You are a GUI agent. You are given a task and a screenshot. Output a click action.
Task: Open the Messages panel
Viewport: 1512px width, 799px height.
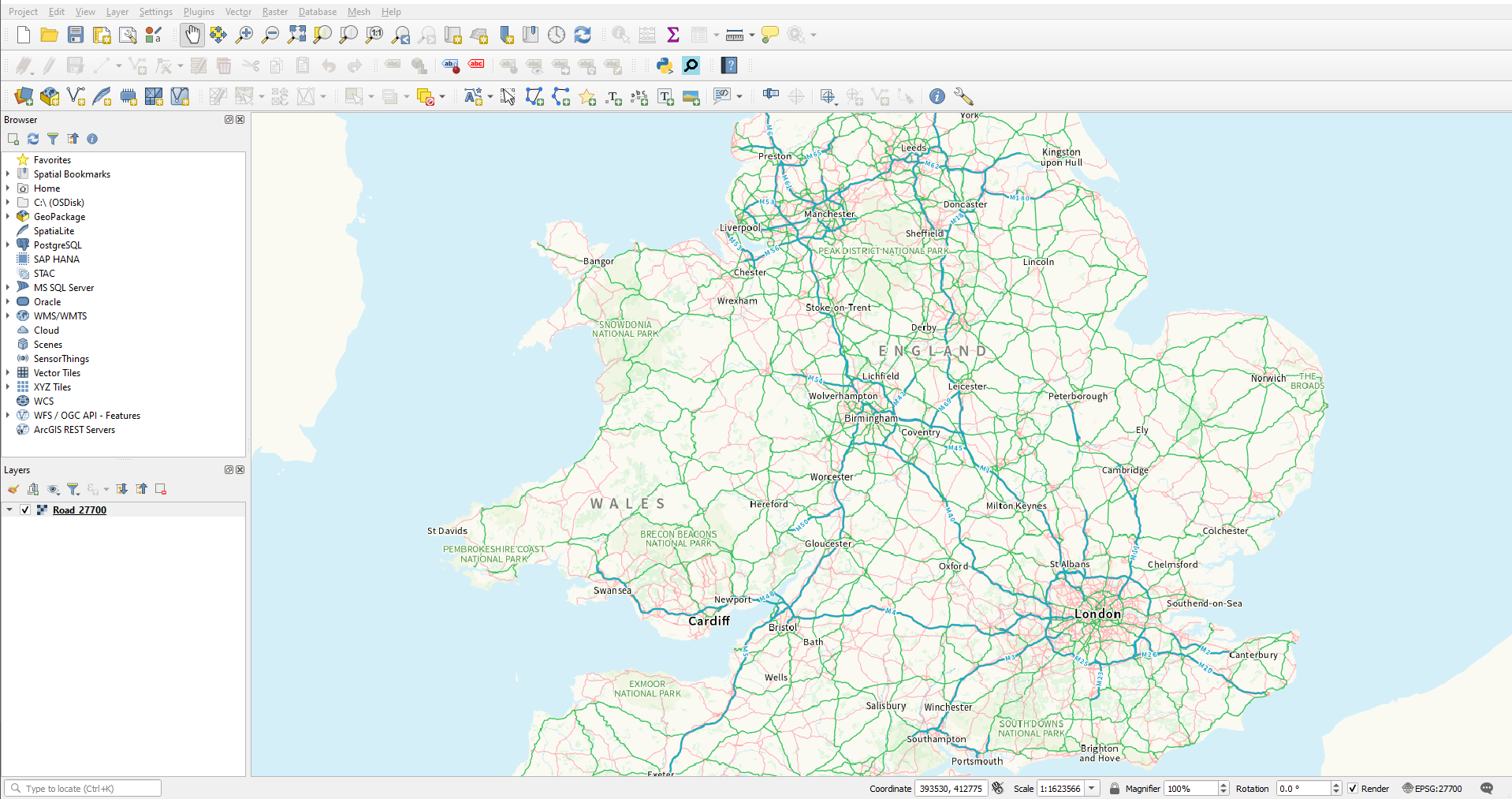[1487, 788]
